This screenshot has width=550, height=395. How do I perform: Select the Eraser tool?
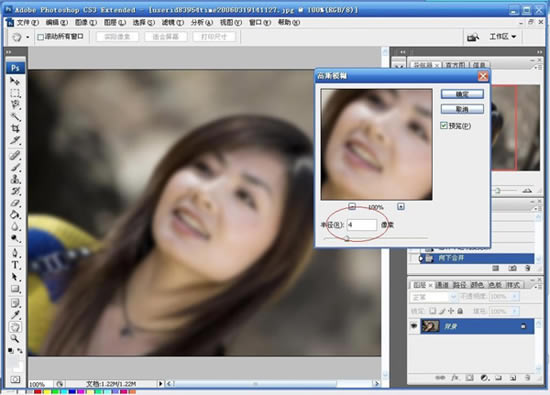pyautogui.click(x=15, y=203)
